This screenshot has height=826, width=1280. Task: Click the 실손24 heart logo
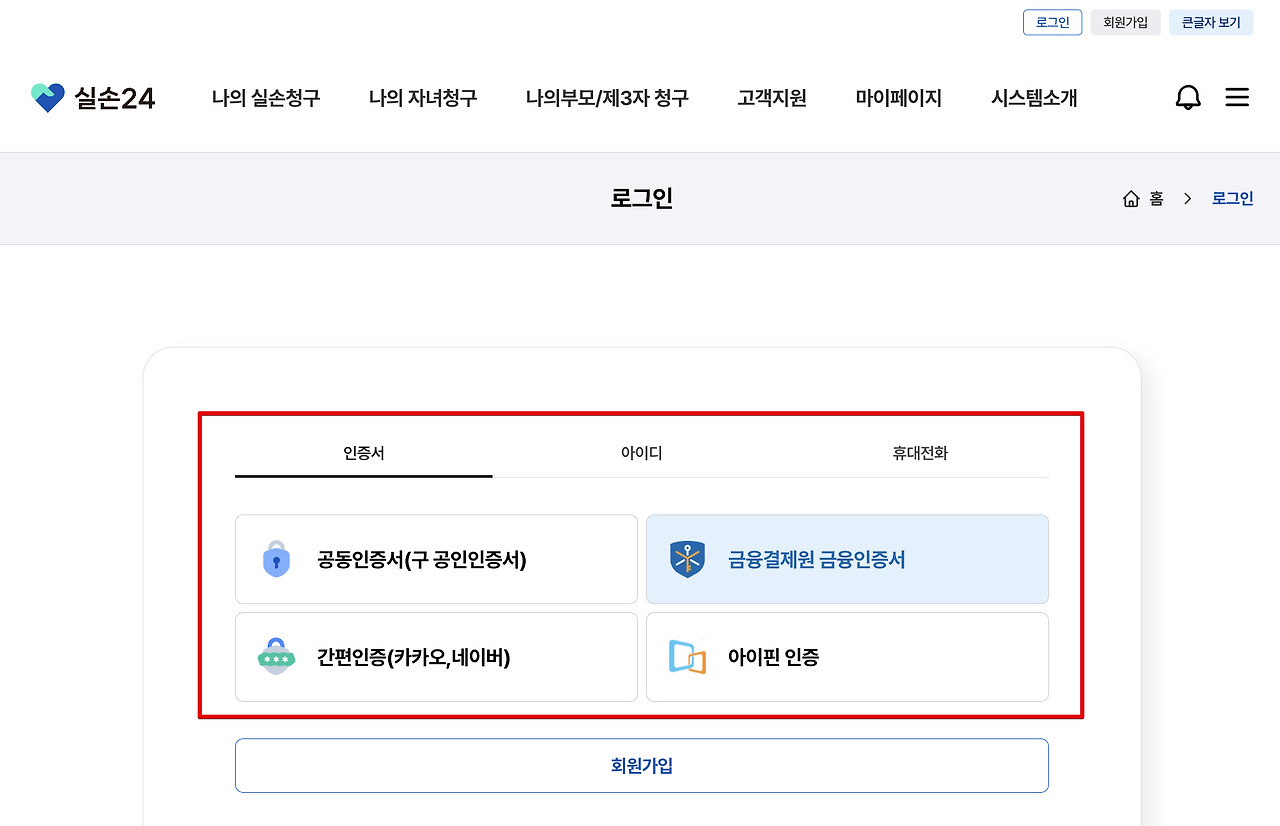[x=46, y=97]
